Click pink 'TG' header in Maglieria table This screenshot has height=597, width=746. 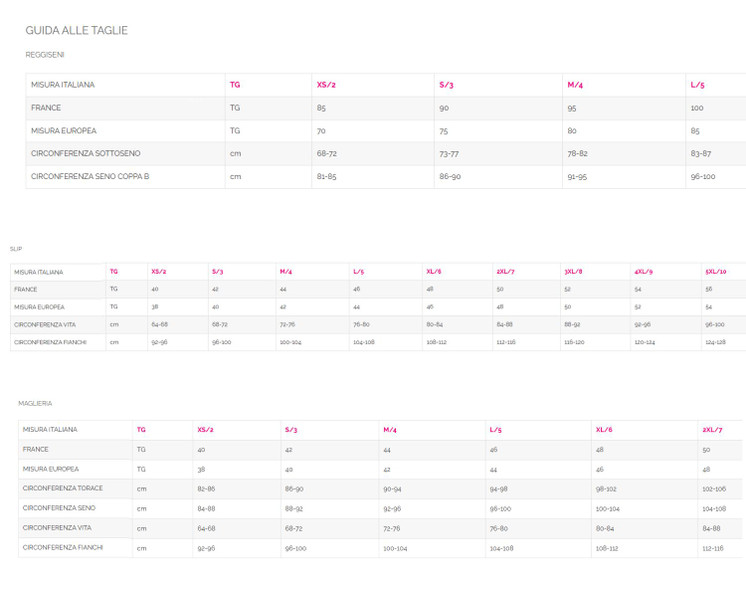141,430
